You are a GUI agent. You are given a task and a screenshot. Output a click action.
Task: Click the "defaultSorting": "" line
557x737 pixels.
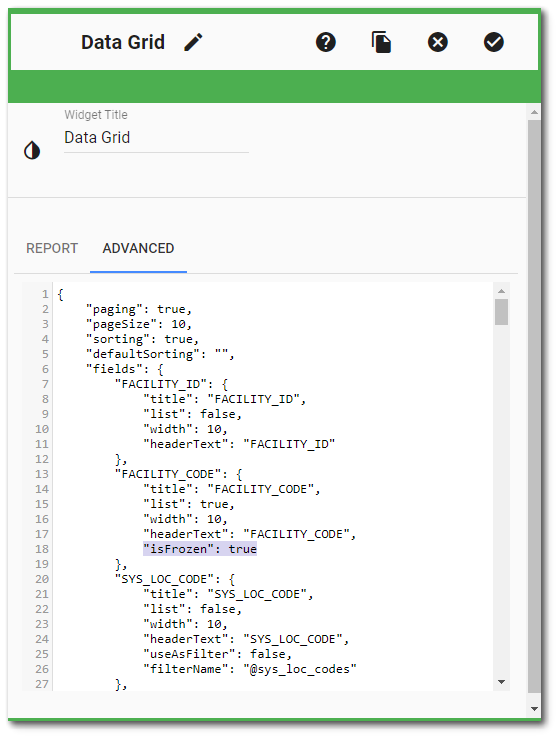[x=160, y=354]
